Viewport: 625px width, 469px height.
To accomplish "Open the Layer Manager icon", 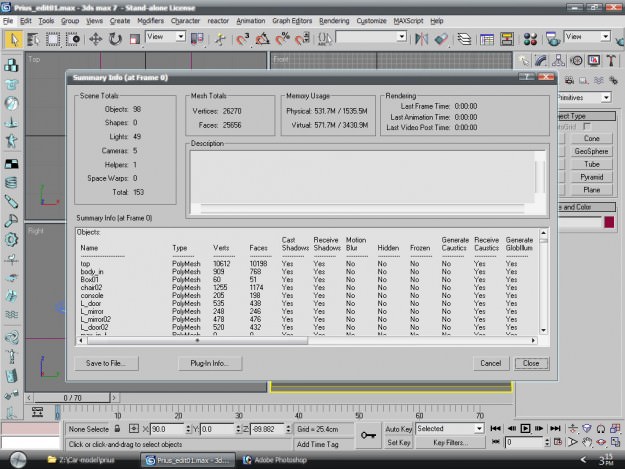I will click(x=464, y=39).
